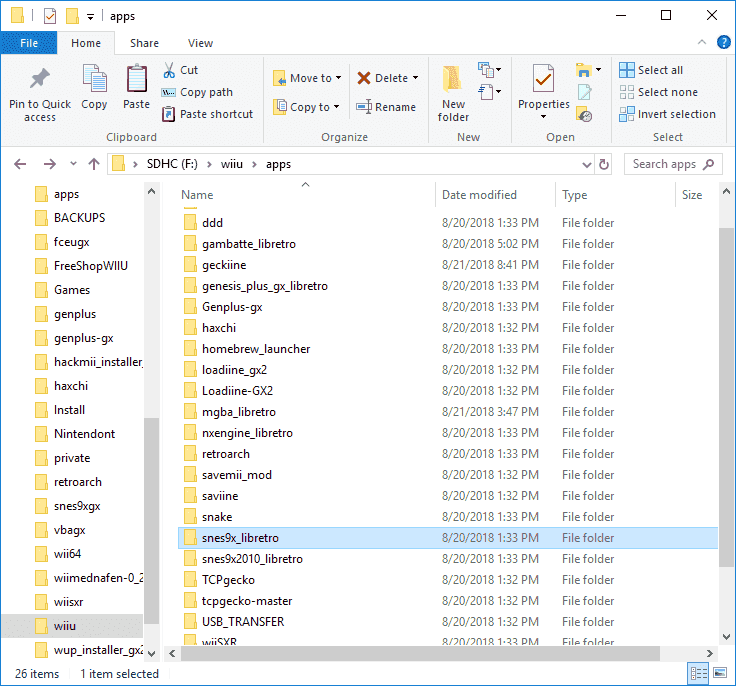Click SDHC (F:) in the address bar
Screen dimensions: 738x687
pos(172,164)
